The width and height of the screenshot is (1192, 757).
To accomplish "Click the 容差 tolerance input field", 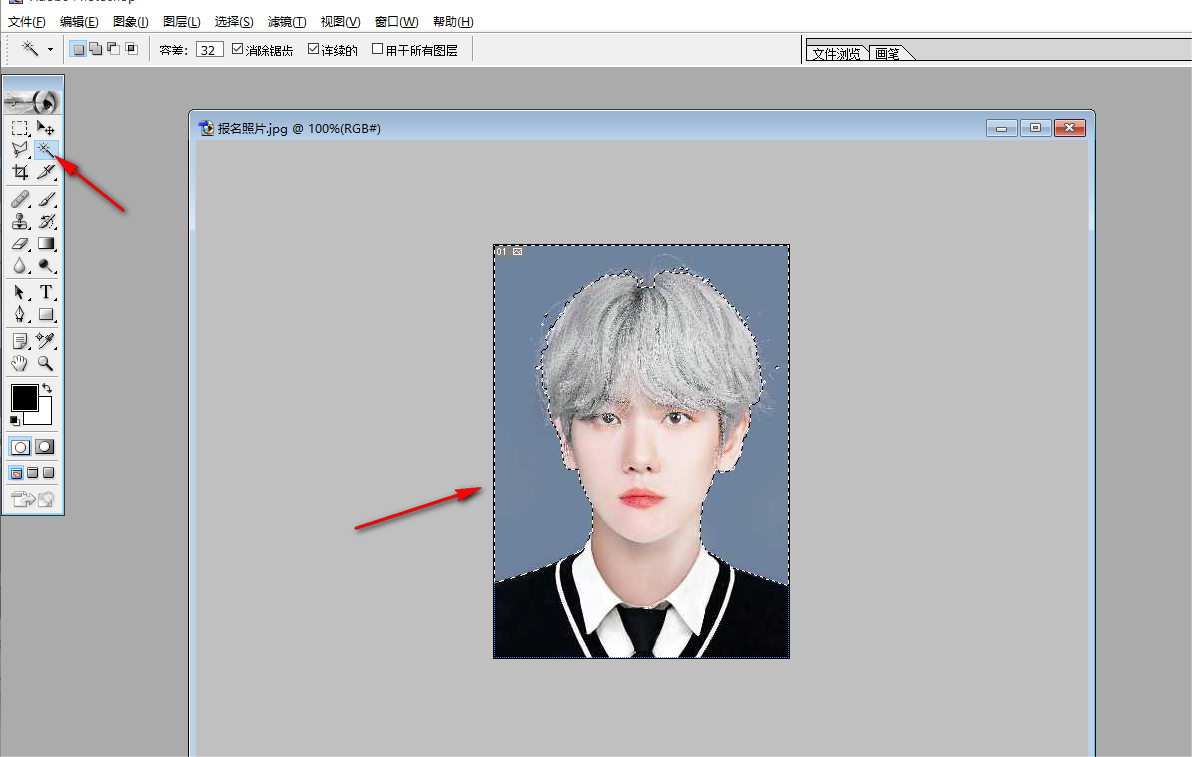I will tap(209, 49).
